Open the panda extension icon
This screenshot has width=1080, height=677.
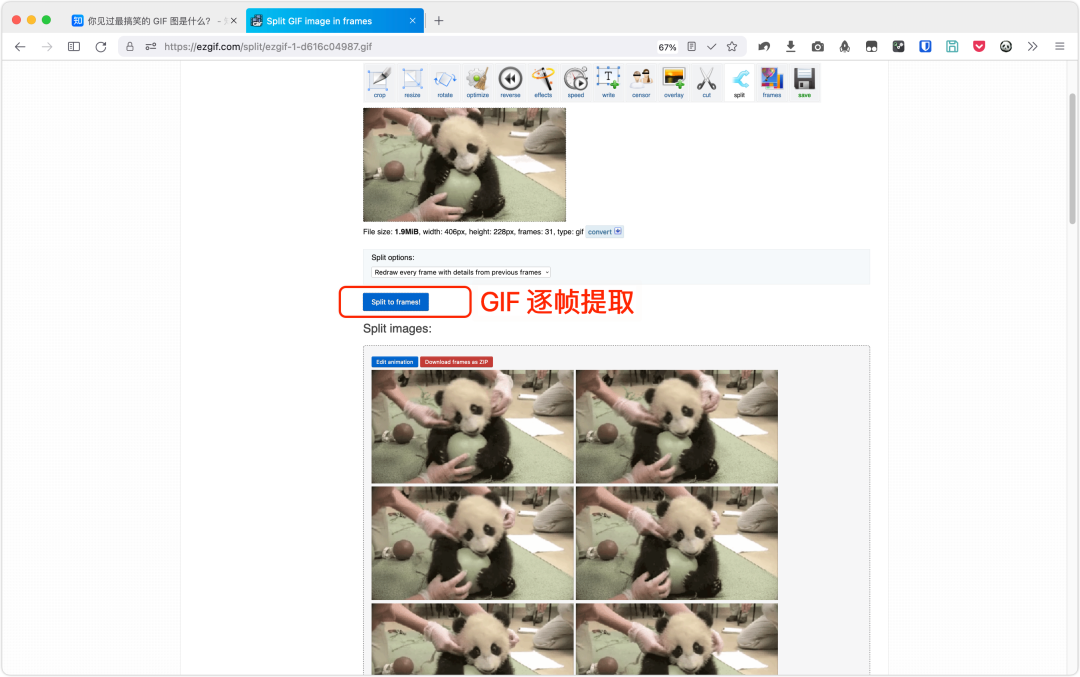click(1006, 47)
